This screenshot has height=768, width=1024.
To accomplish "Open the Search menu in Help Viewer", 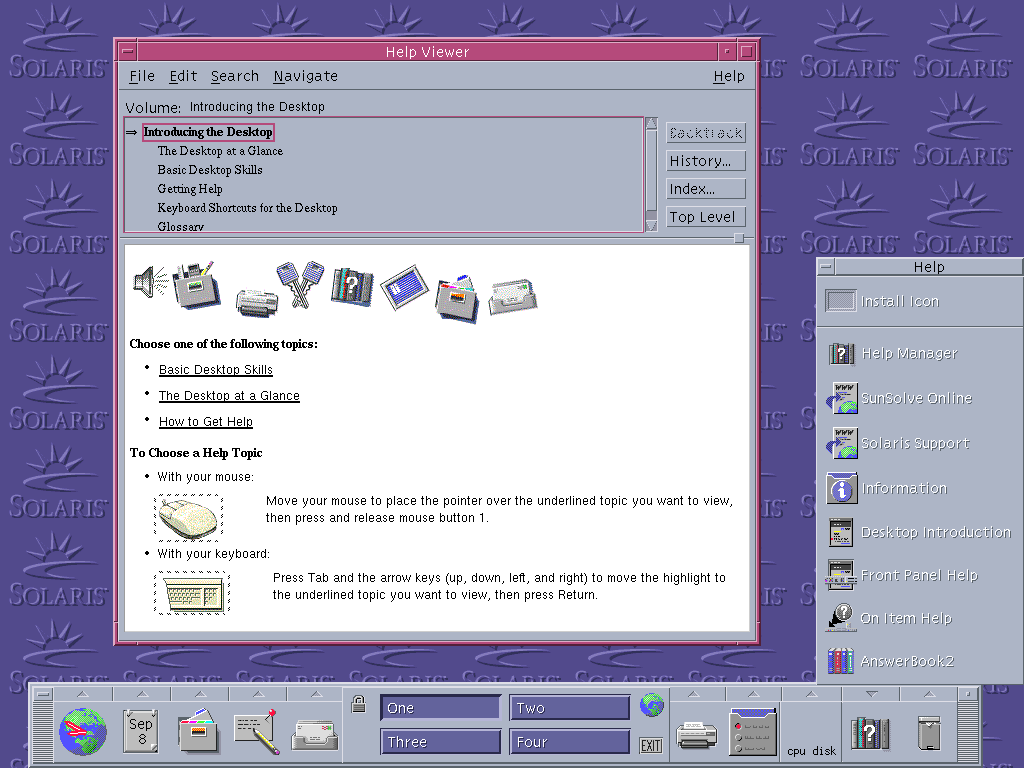I will click(x=234, y=76).
